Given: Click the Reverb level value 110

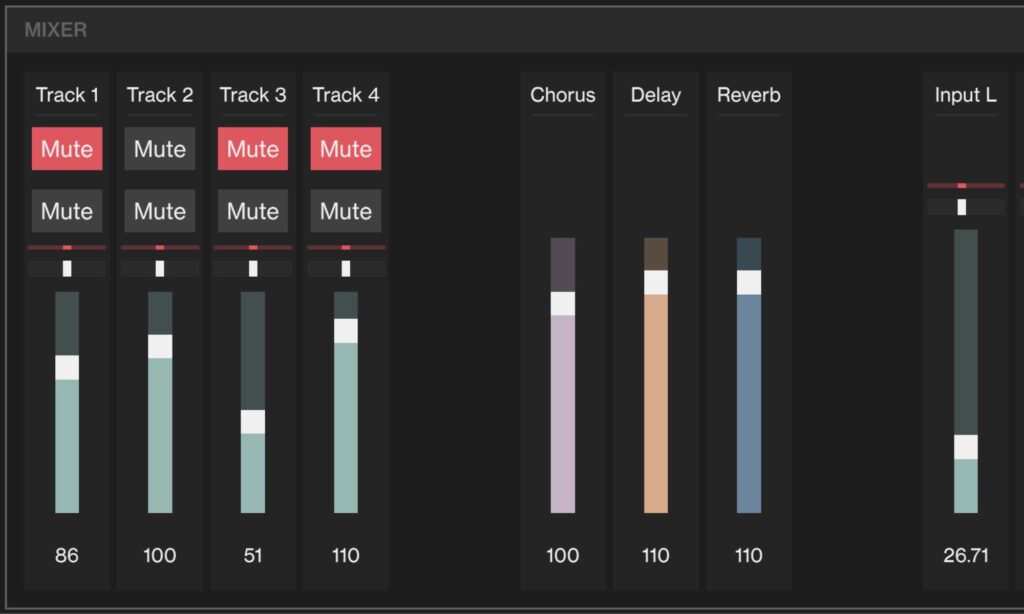Looking at the screenshot, I should click(748, 556).
